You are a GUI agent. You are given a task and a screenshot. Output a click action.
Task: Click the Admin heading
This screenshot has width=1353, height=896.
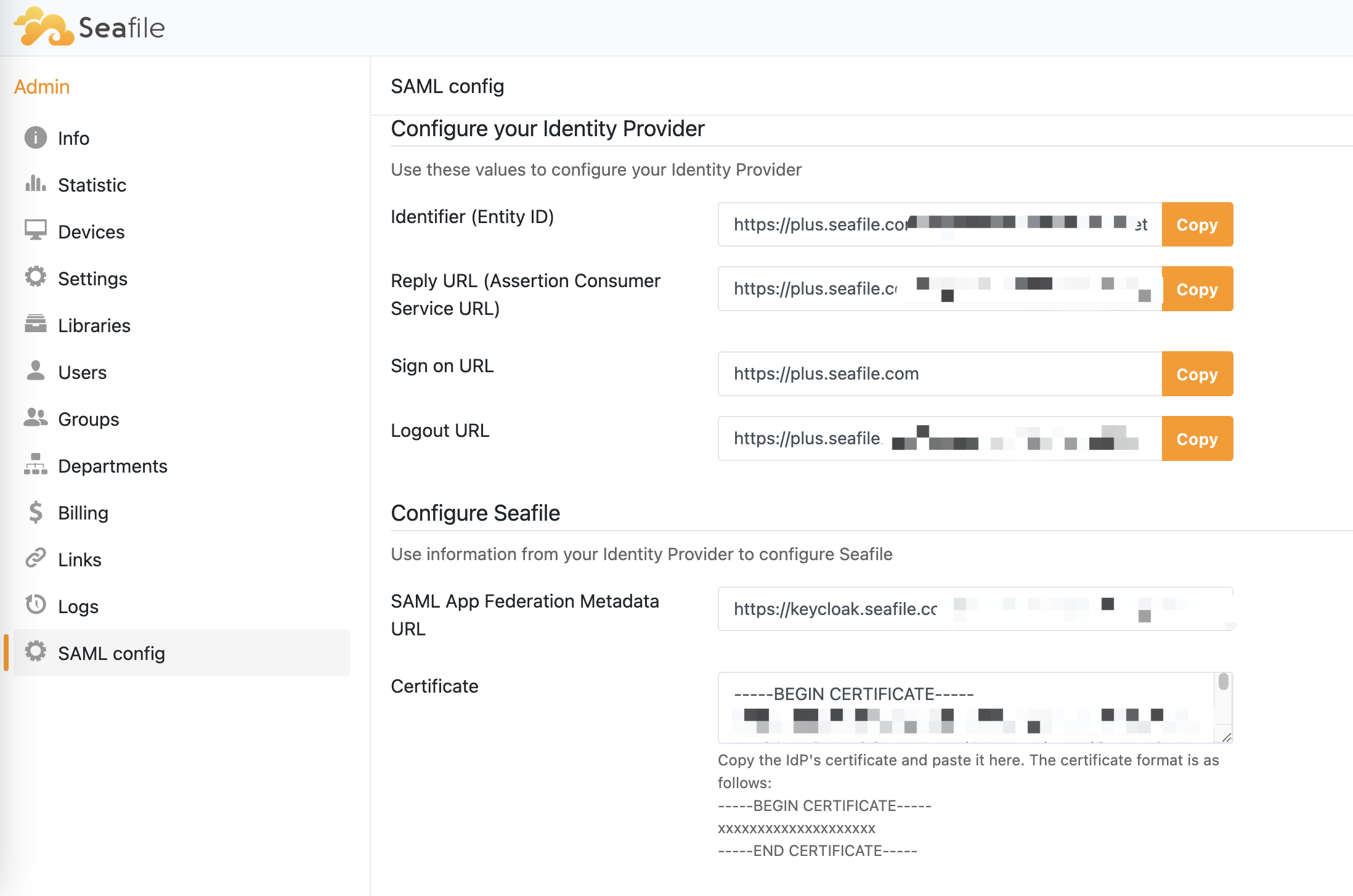tap(42, 87)
